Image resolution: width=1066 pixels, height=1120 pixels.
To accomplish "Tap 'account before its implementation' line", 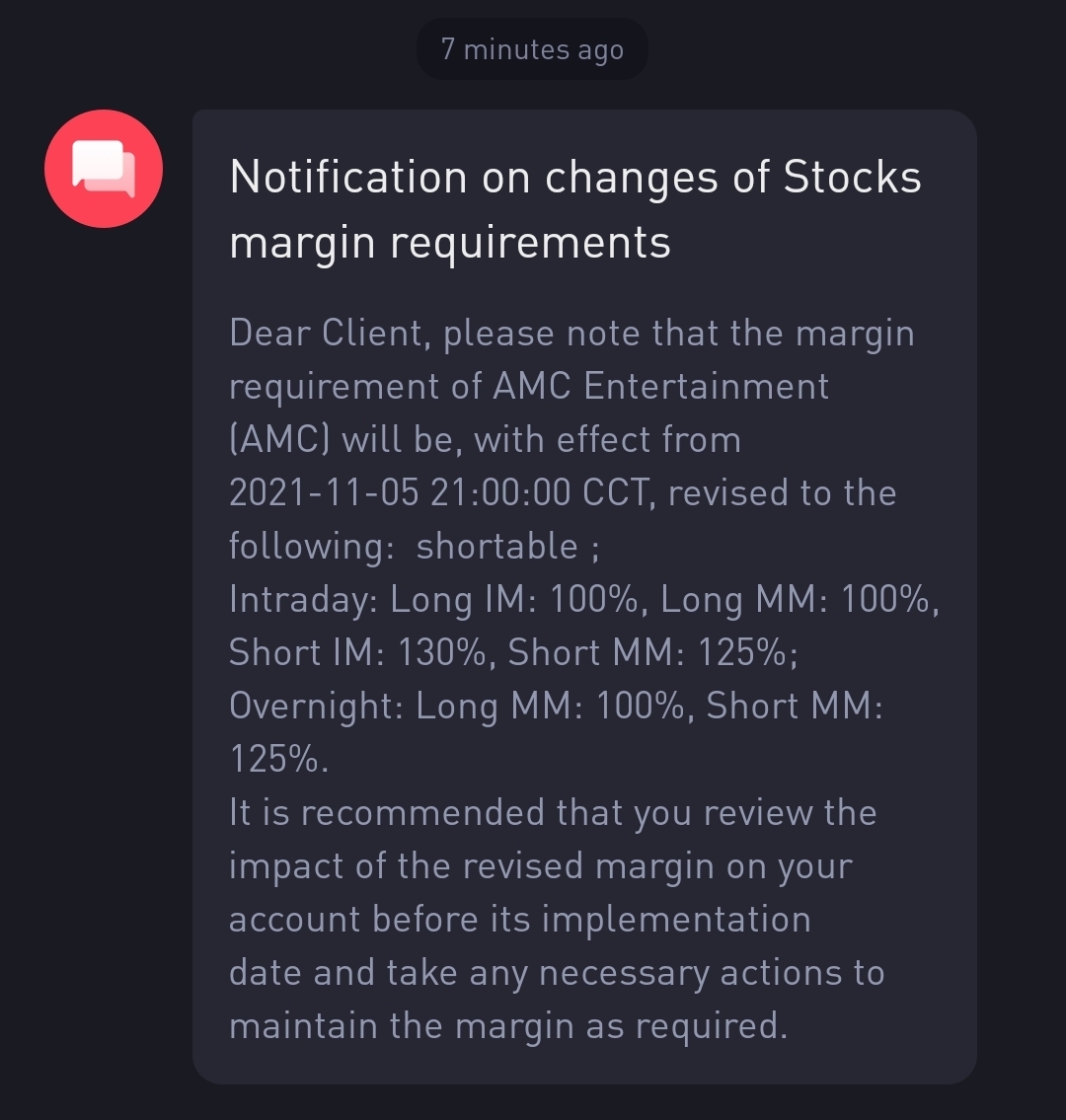I will point(519,919).
